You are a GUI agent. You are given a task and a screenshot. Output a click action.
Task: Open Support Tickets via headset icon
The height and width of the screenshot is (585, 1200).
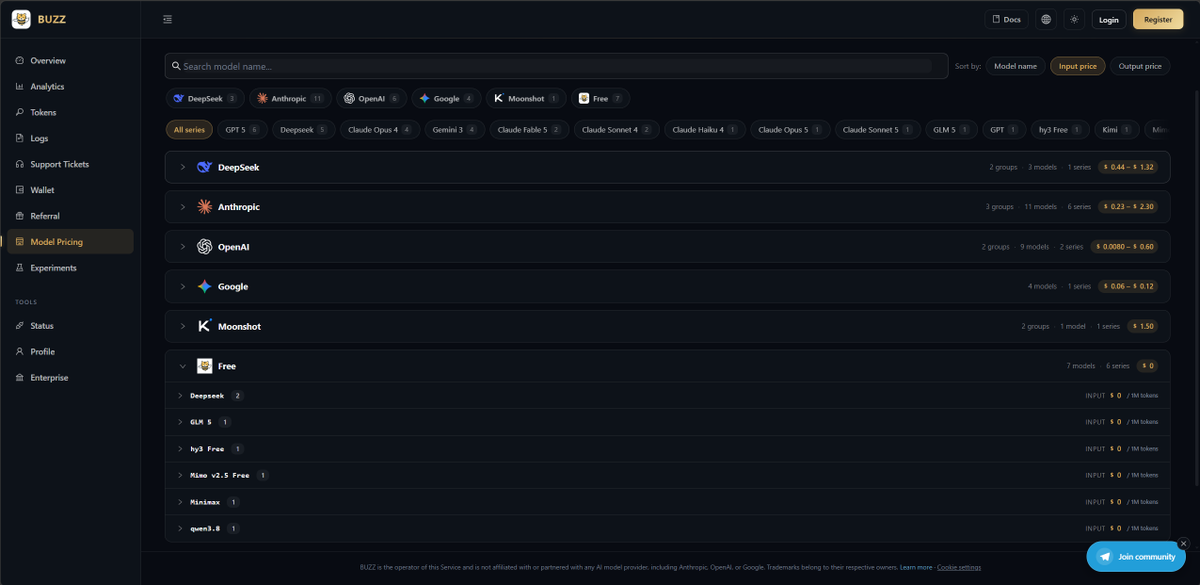pos(20,164)
